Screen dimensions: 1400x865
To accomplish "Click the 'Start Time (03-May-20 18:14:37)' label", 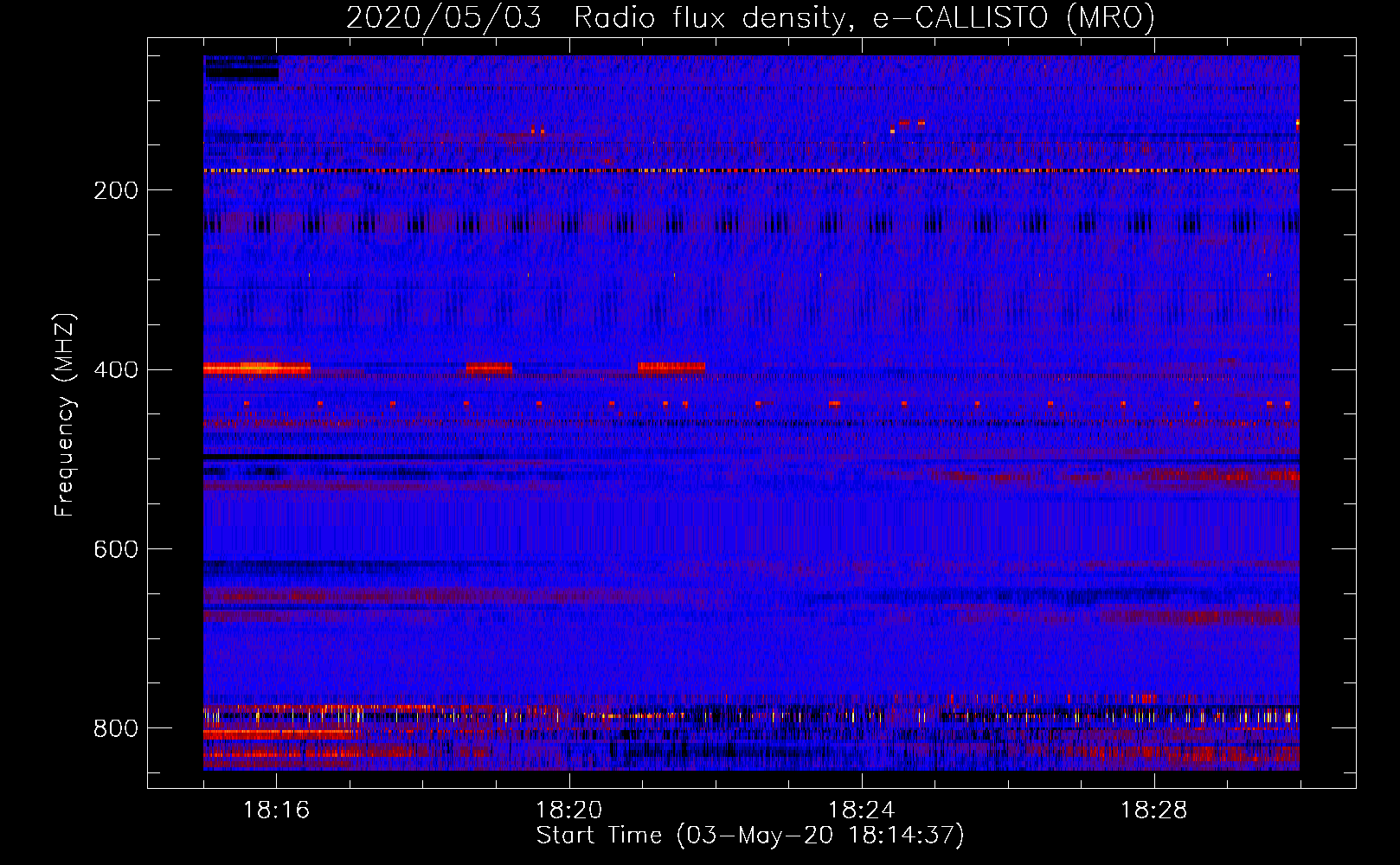I will (x=750, y=836).
